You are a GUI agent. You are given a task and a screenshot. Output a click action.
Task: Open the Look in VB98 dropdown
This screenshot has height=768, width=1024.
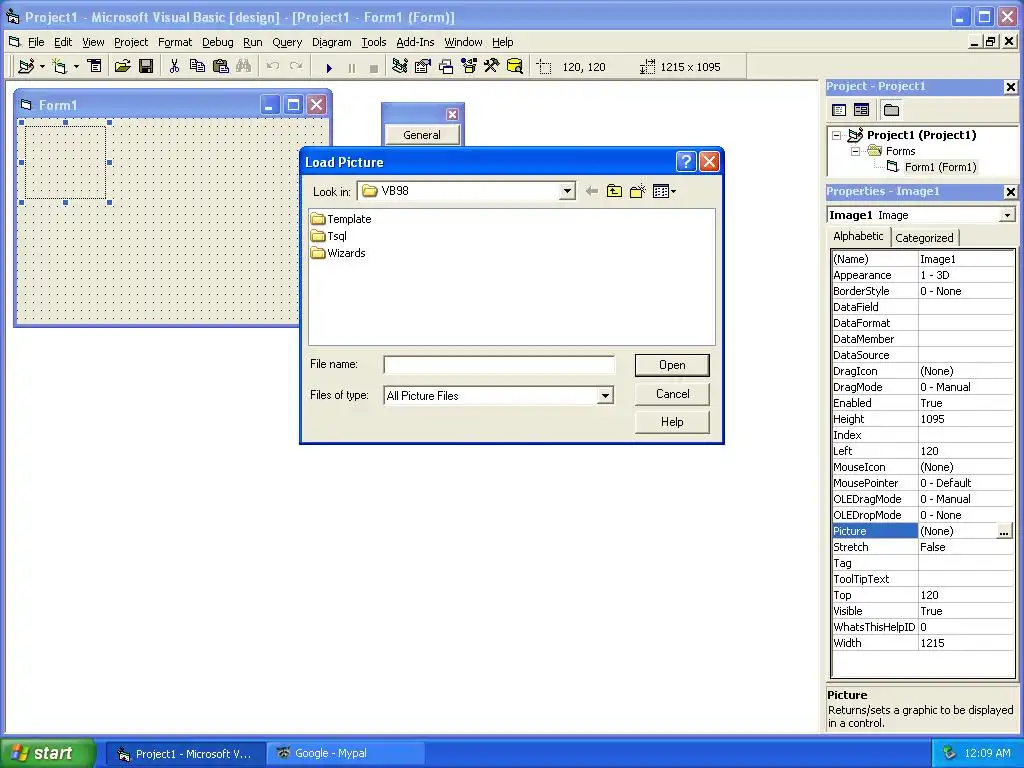click(567, 191)
